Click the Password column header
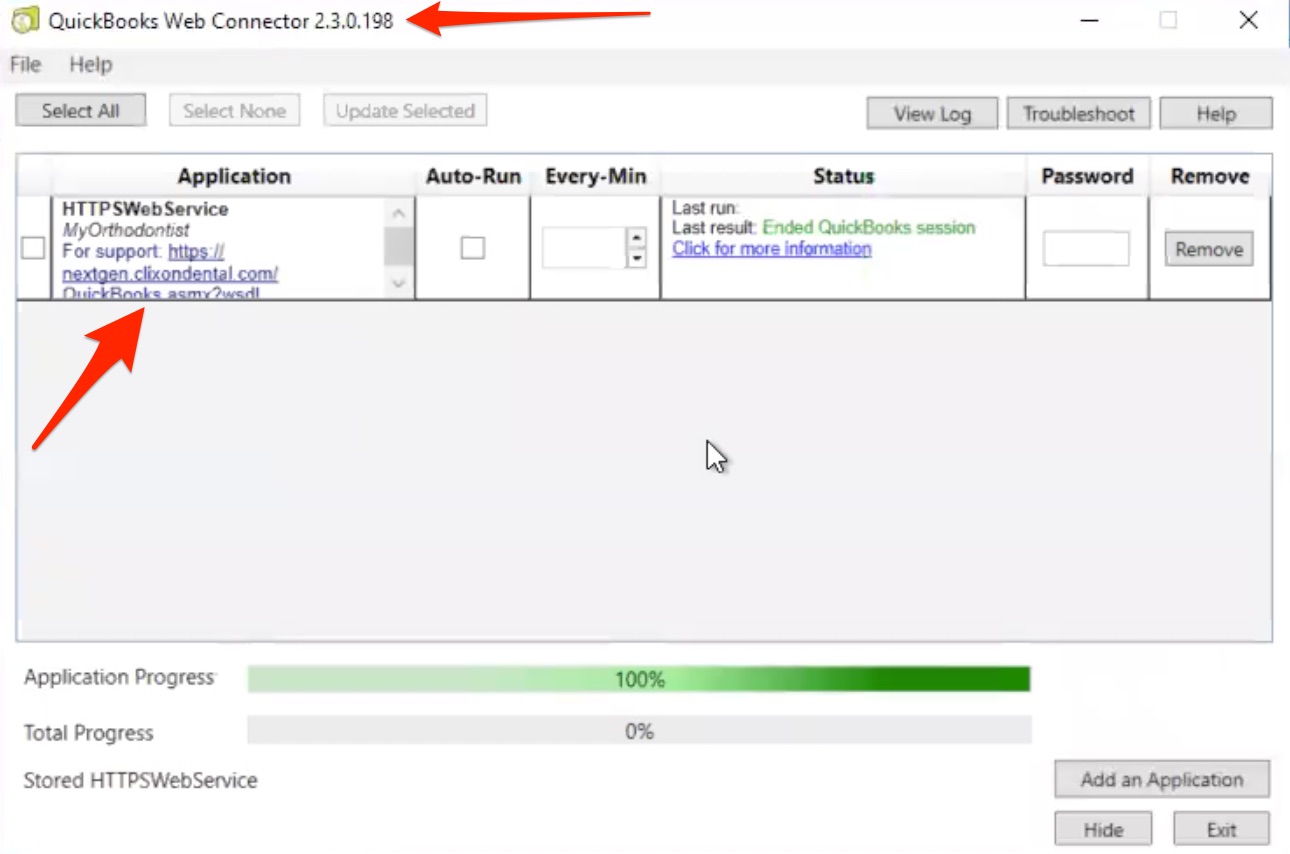Screen dimensions: 1290x854 pos(1087,176)
